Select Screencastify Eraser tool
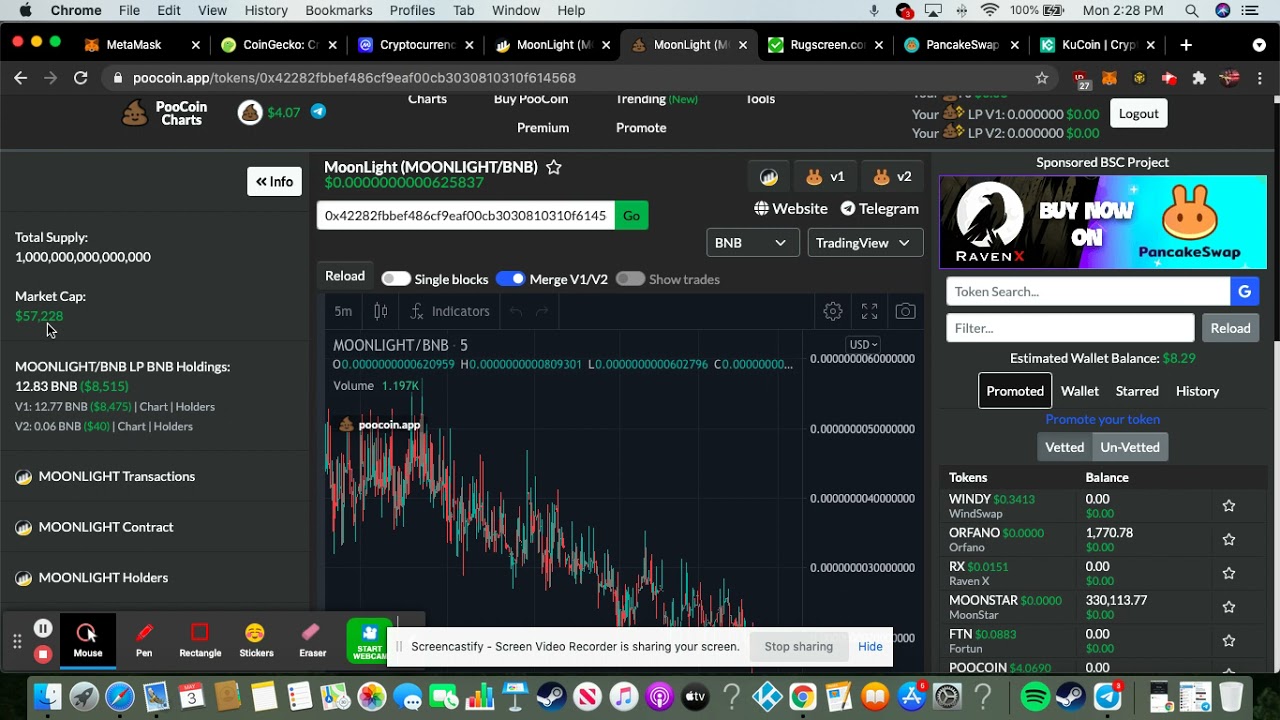This screenshot has height=720, width=1280. [312, 640]
